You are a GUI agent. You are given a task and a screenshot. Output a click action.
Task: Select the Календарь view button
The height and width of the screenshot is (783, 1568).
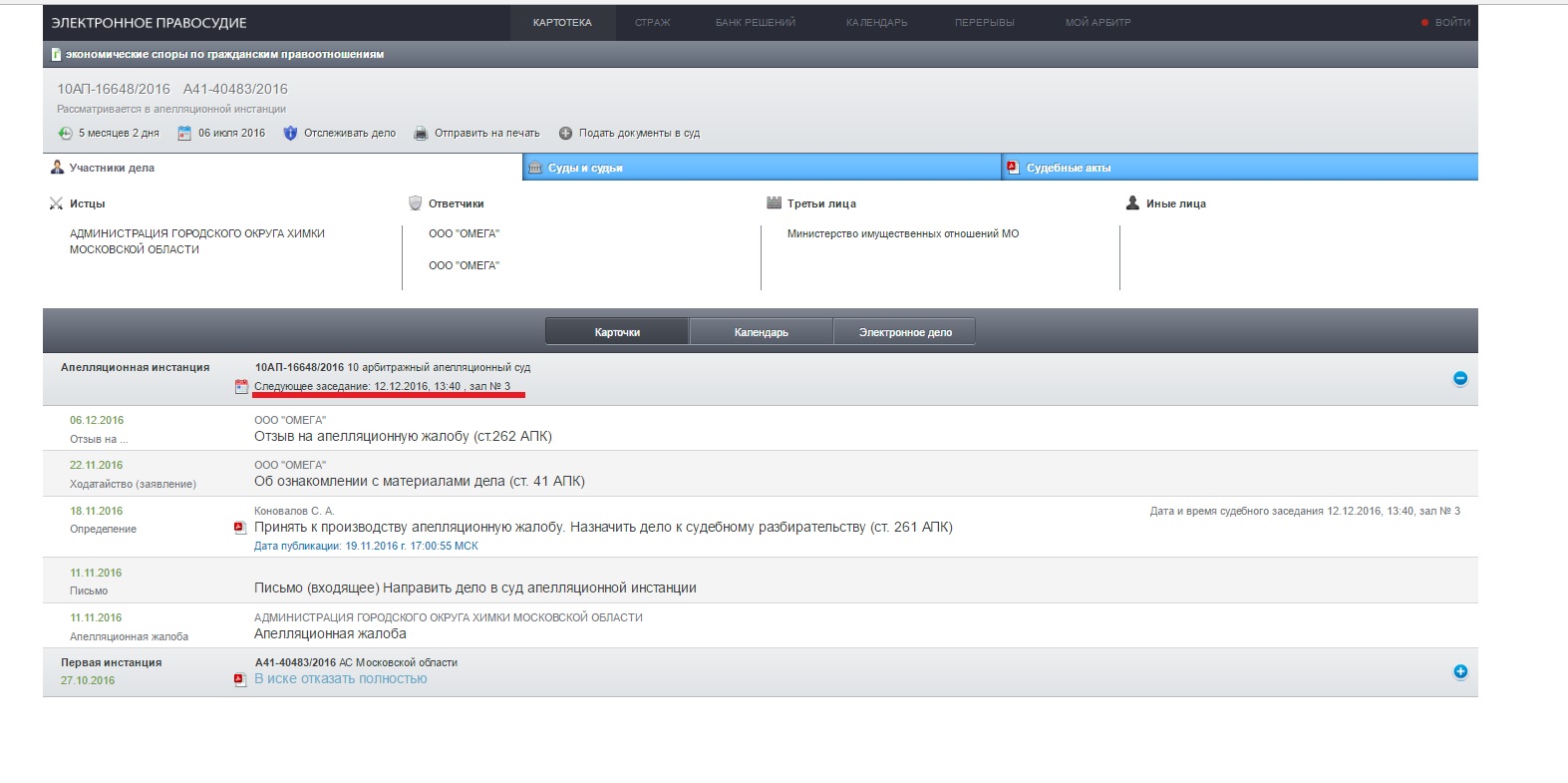(x=761, y=332)
